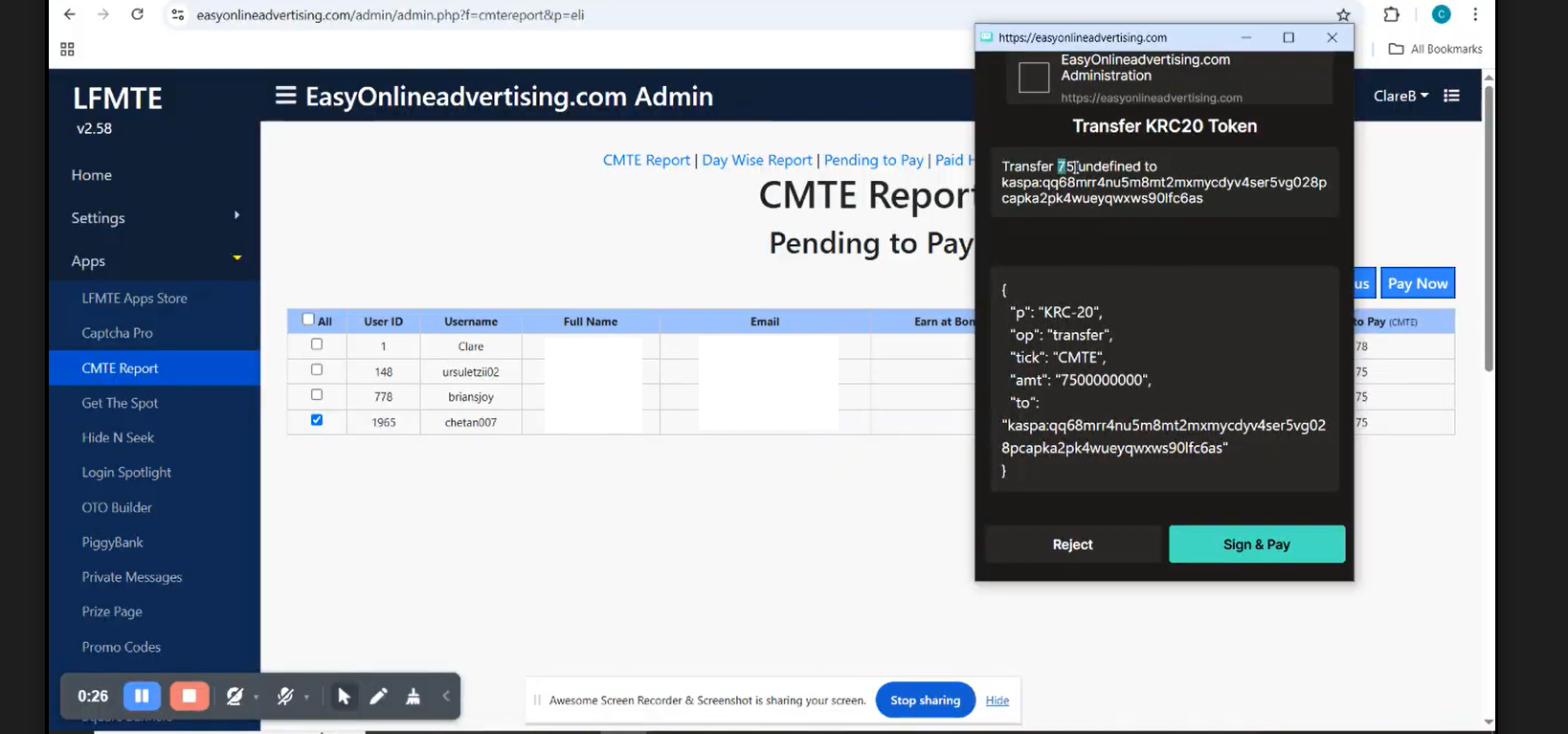Open the CMTE Report link above the heading

click(x=646, y=160)
